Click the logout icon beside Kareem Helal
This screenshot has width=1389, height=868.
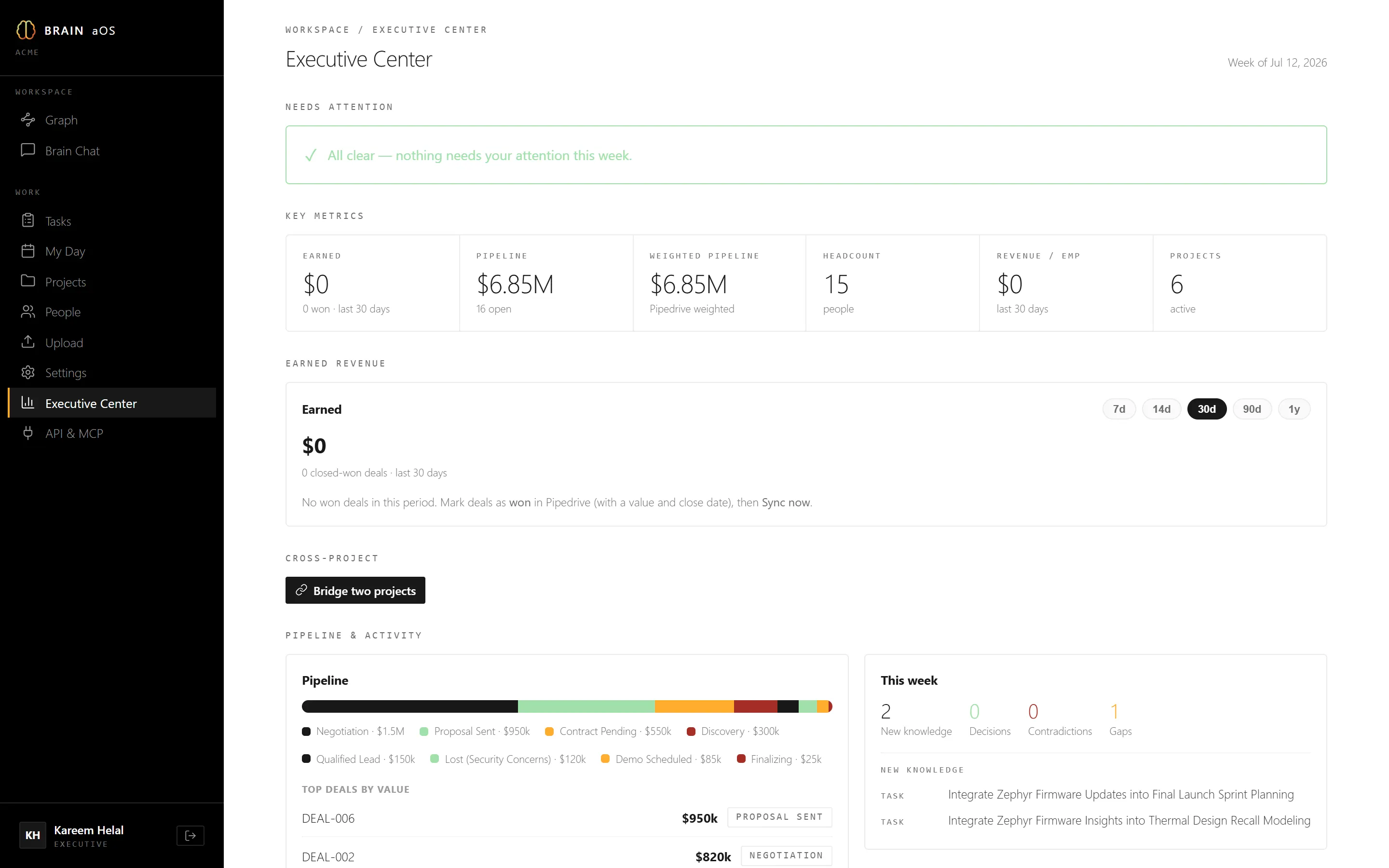pyautogui.click(x=191, y=836)
